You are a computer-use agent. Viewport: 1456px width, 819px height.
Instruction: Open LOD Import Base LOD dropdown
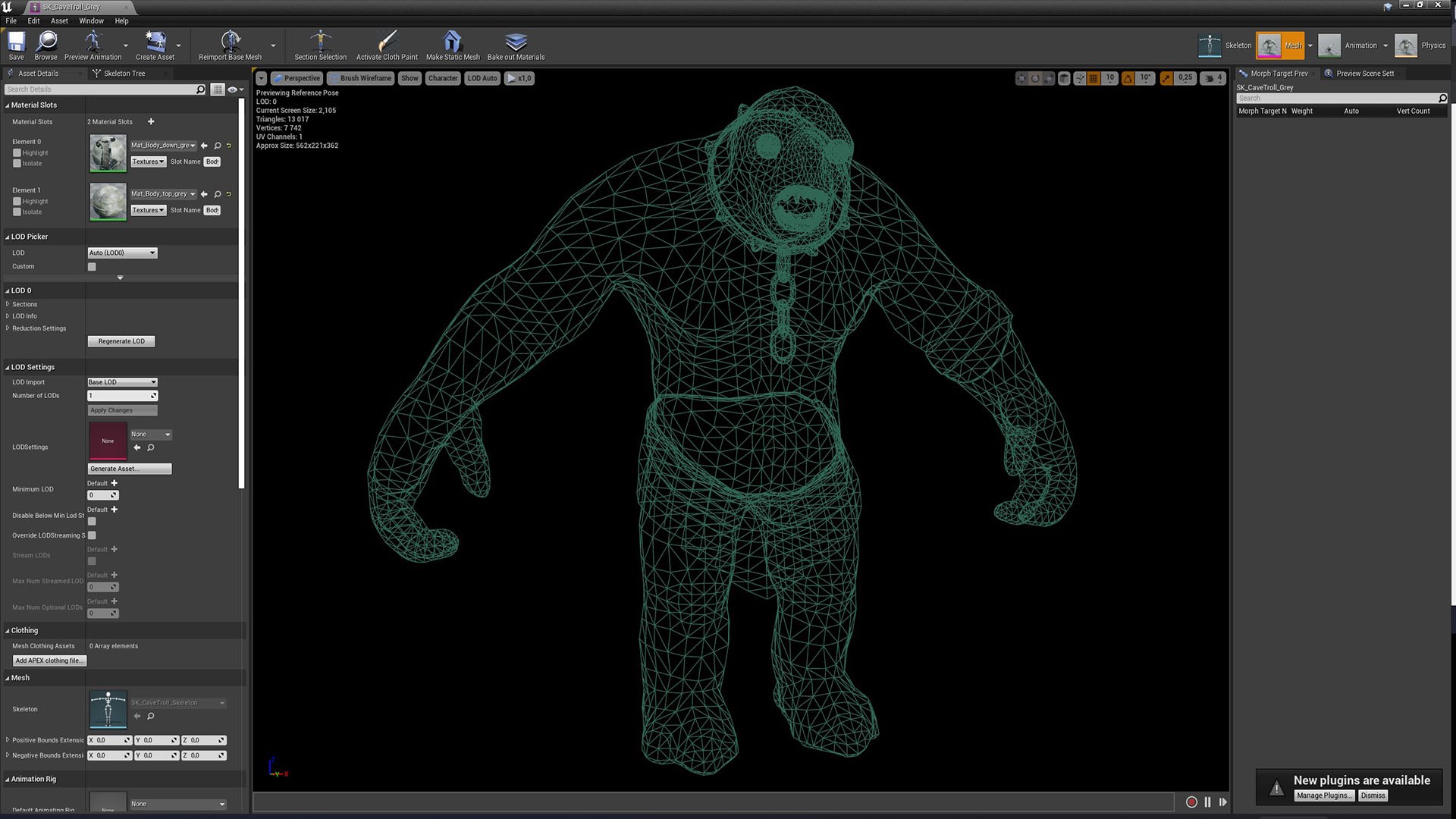coord(122,382)
